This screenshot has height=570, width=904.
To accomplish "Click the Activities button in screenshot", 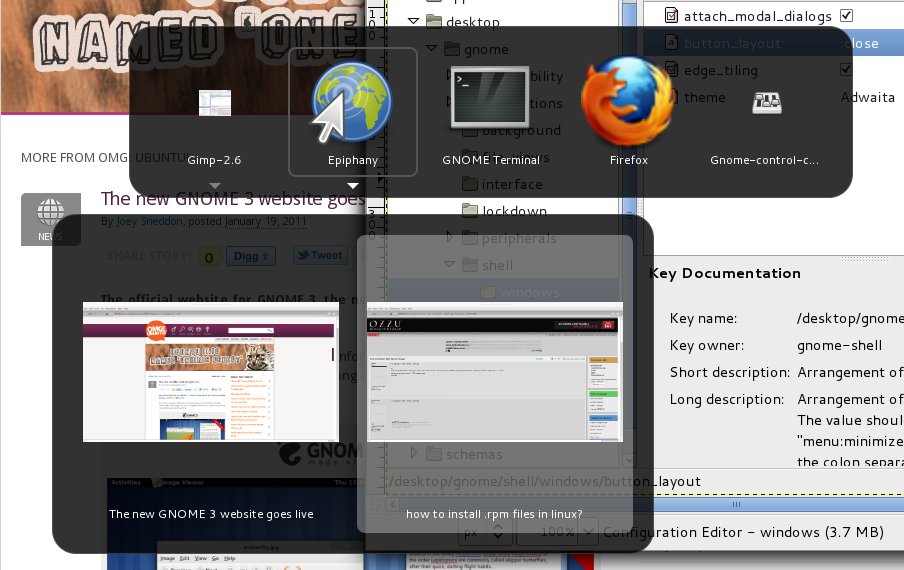I will 126,482.
